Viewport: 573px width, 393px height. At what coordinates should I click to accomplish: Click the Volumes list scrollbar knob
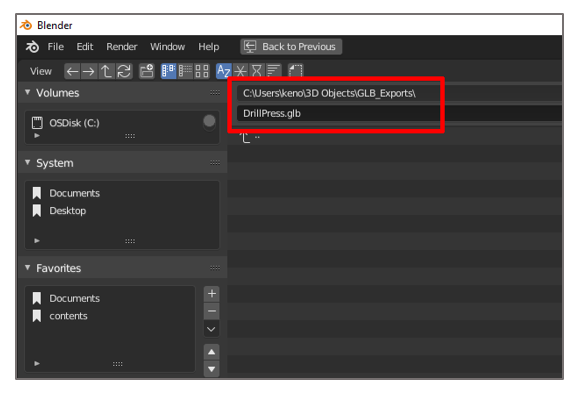209,121
